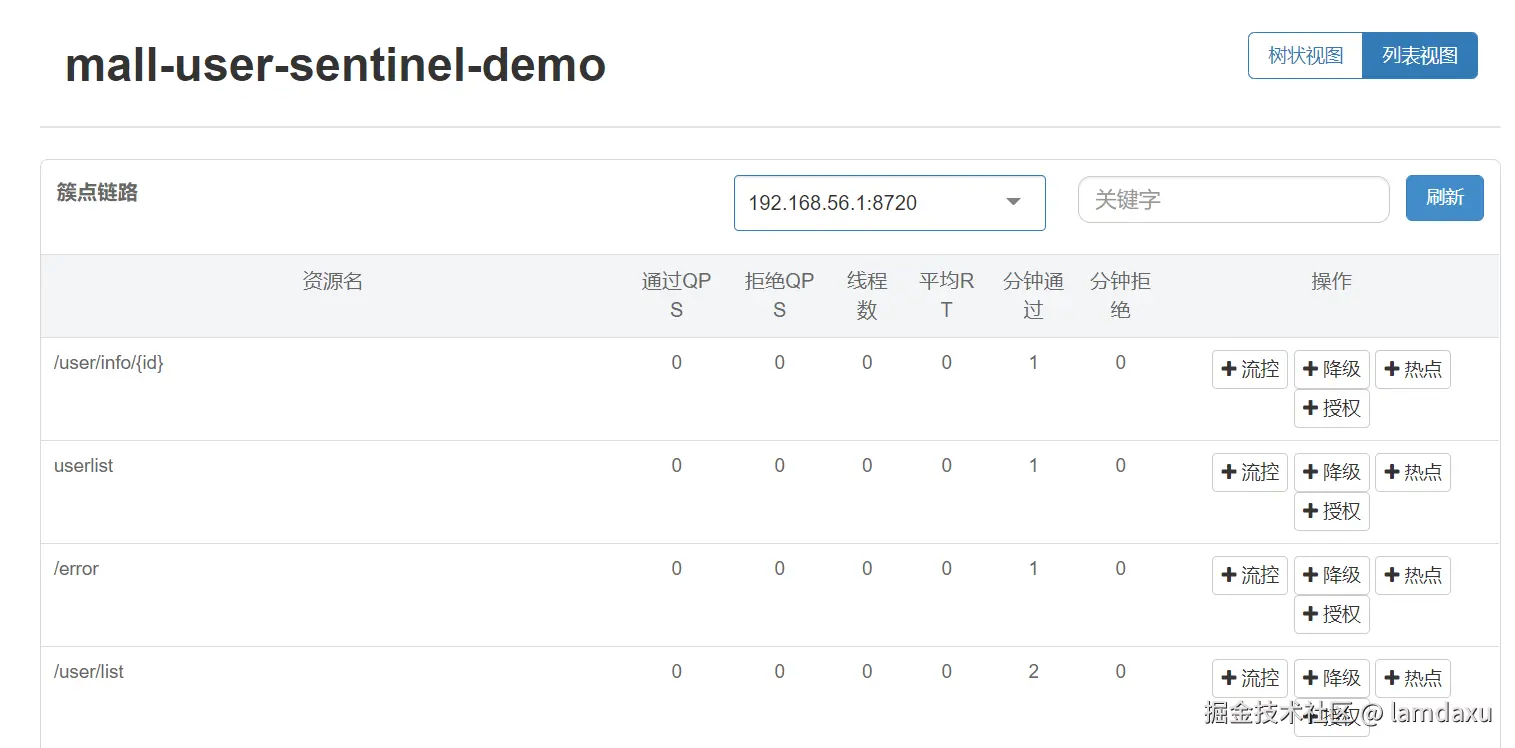Viewport: 1515px width, 748px height.
Task: Add flow control rule for /user/list
Action: (x=1249, y=679)
